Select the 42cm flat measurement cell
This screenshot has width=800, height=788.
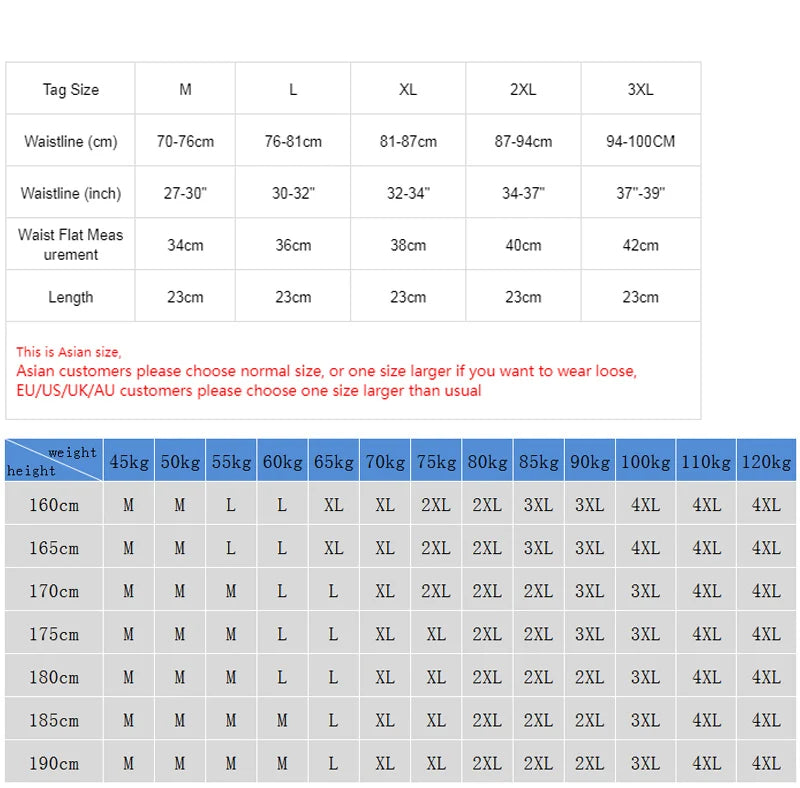pyautogui.click(x=640, y=245)
